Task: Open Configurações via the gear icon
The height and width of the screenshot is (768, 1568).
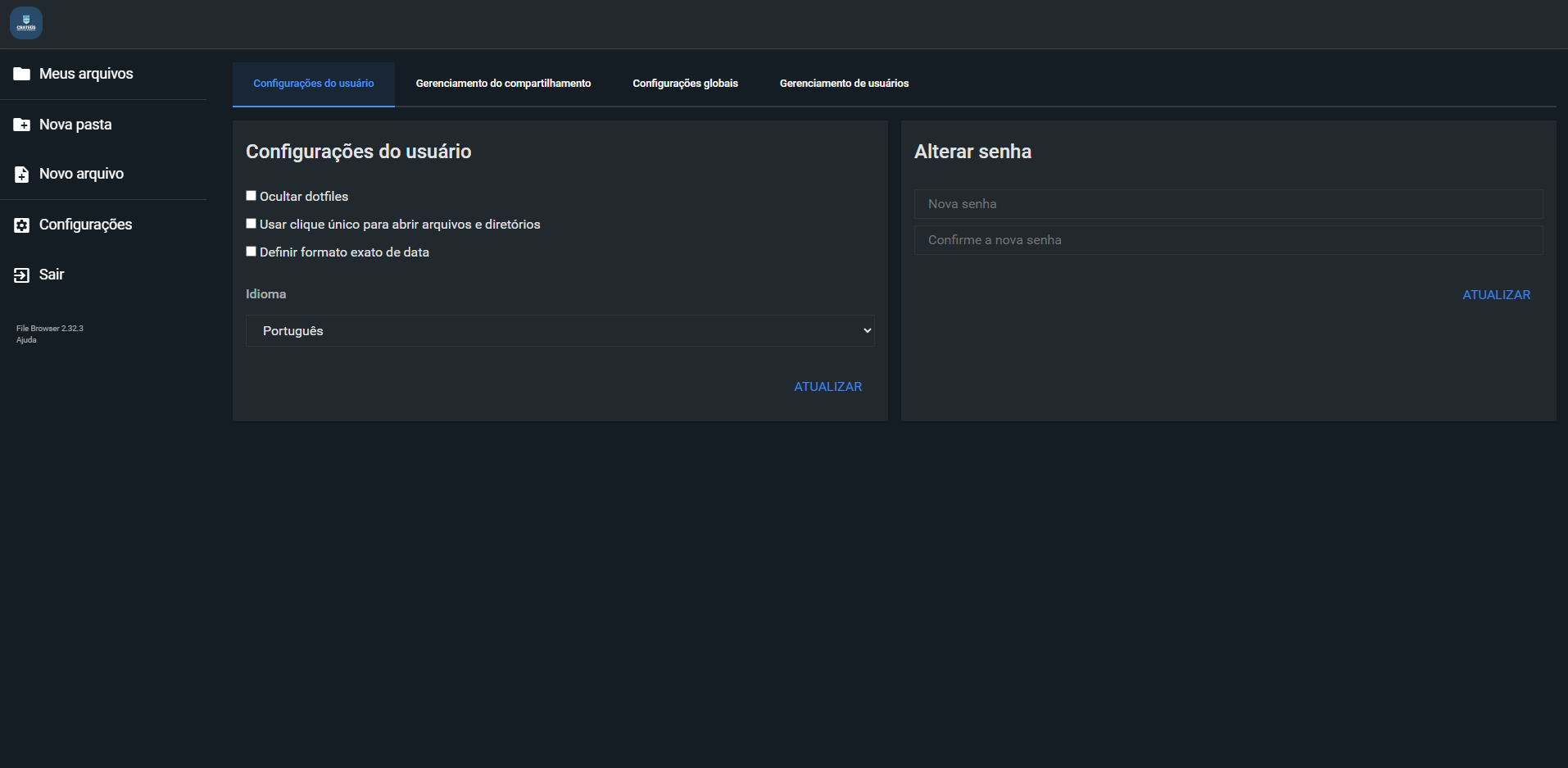Action: 22,224
